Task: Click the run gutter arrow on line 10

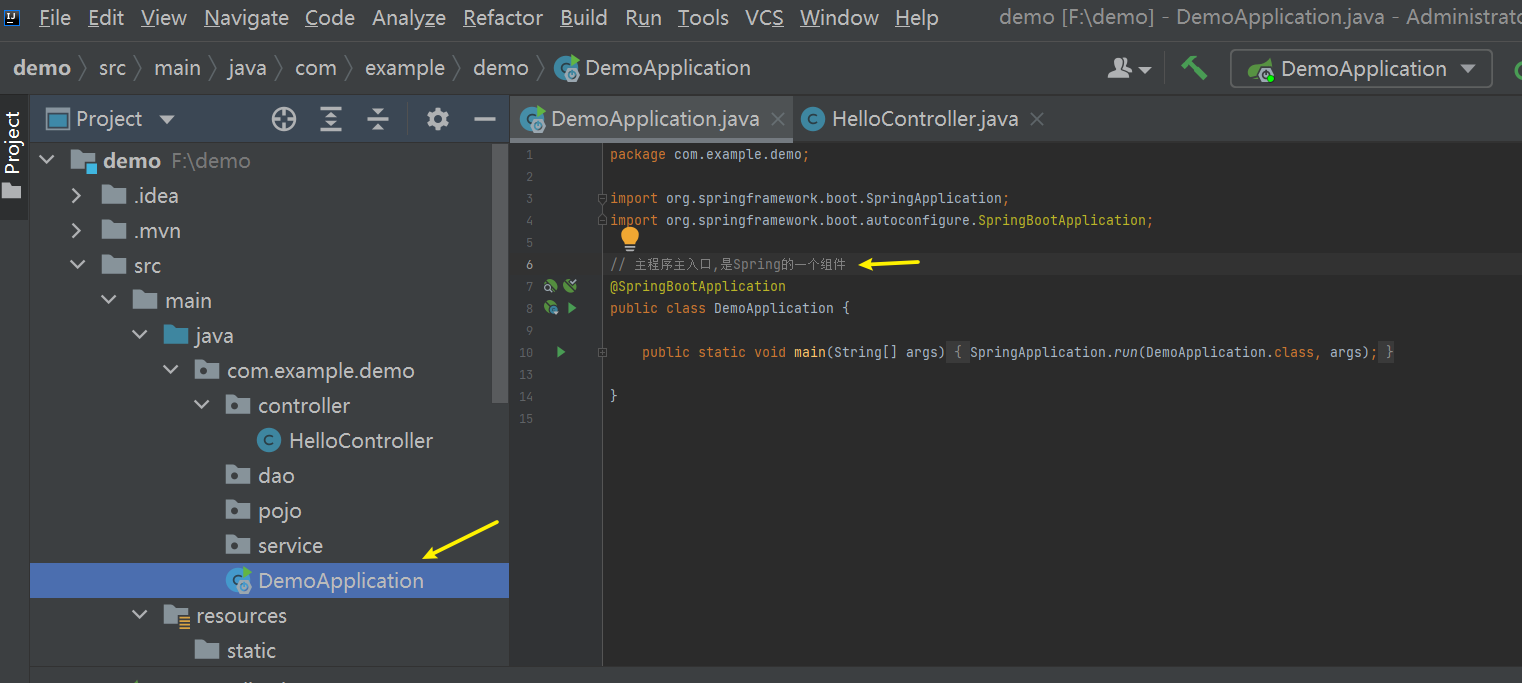Action: [x=561, y=352]
